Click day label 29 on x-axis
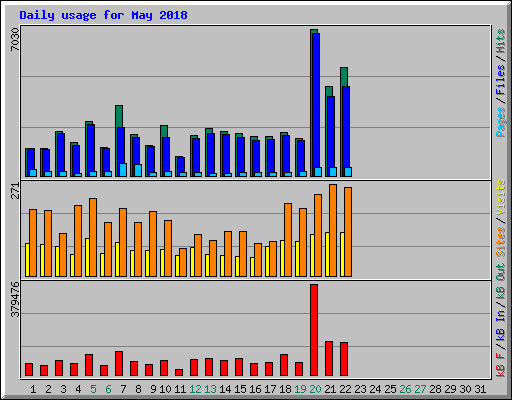Screen dimensions: 512x400 click(x=450, y=389)
